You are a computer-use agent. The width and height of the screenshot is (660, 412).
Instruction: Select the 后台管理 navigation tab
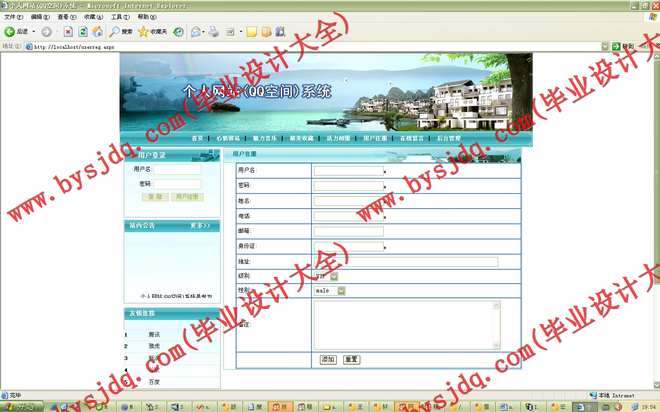pyautogui.click(x=446, y=138)
